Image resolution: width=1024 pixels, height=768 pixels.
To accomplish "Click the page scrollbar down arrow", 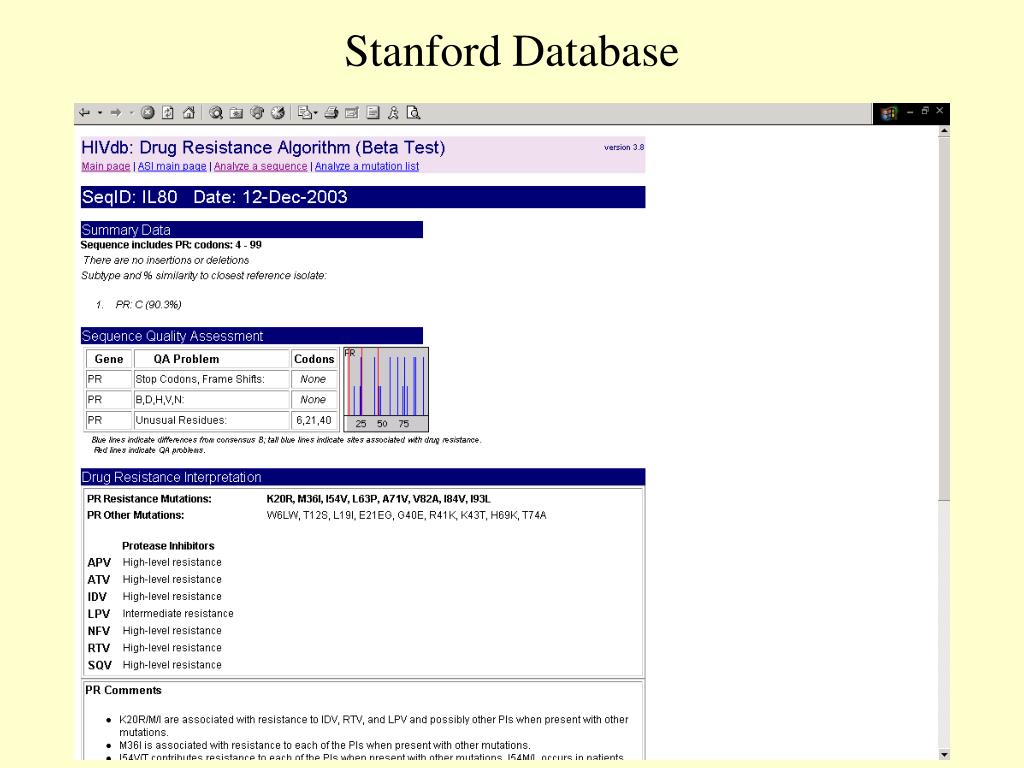I will 944,754.
